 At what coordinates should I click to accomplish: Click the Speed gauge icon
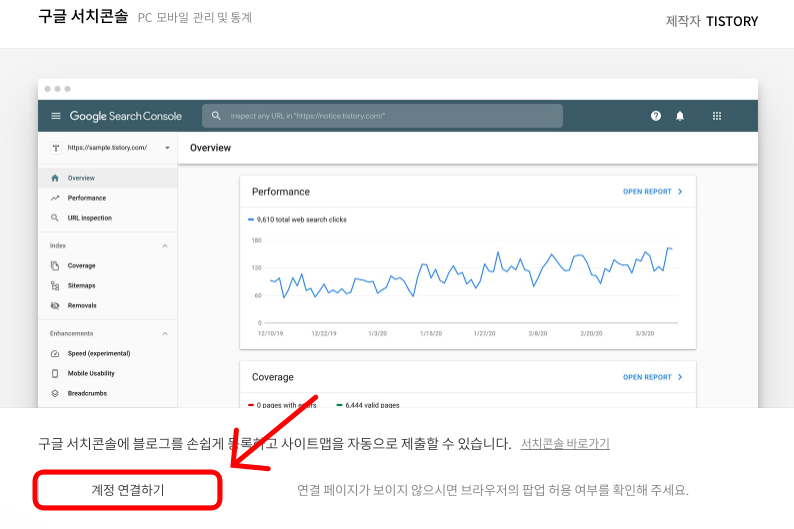pos(55,353)
